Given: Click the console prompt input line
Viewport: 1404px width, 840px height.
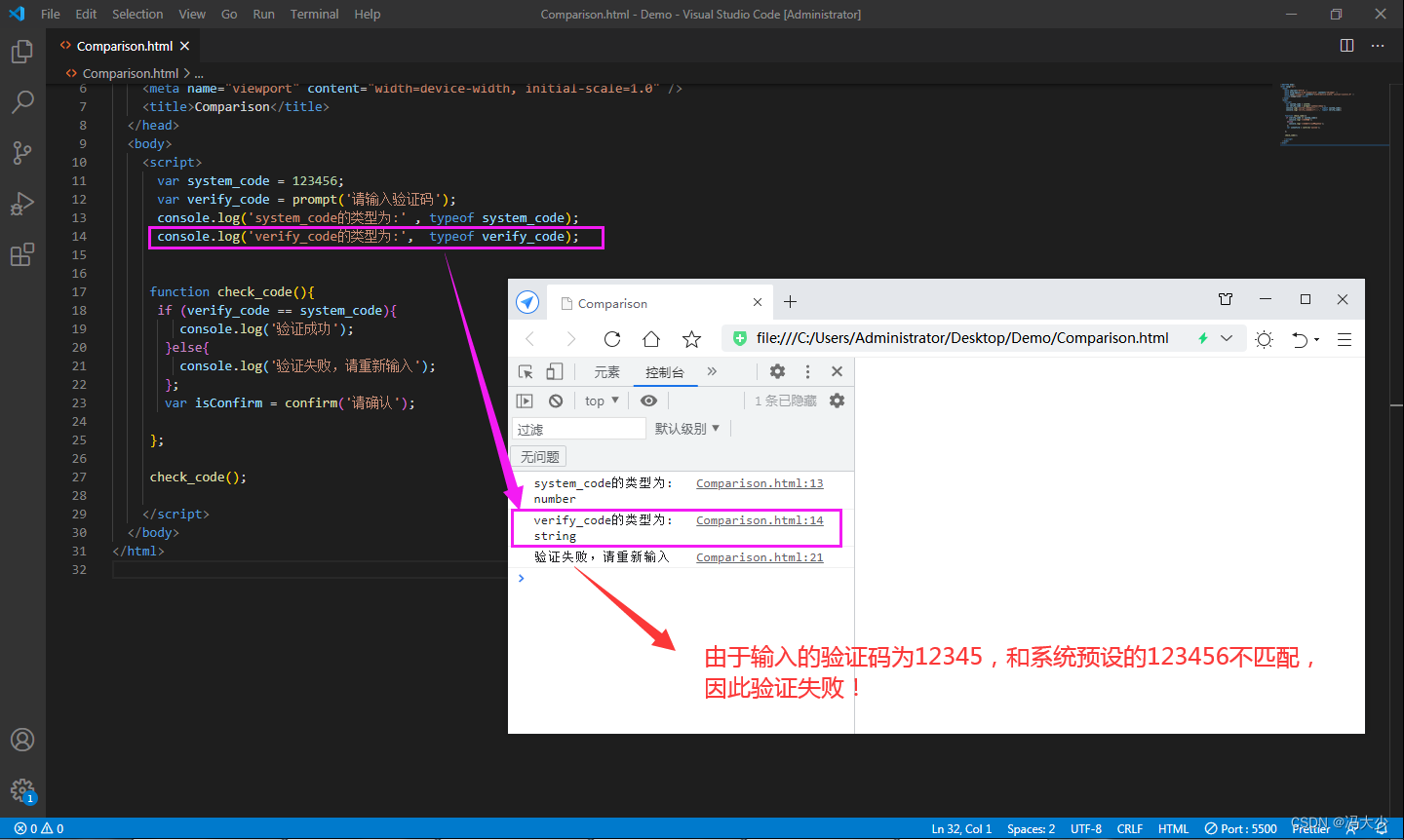Looking at the screenshot, I should pyautogui.click(x=687, y=579).
